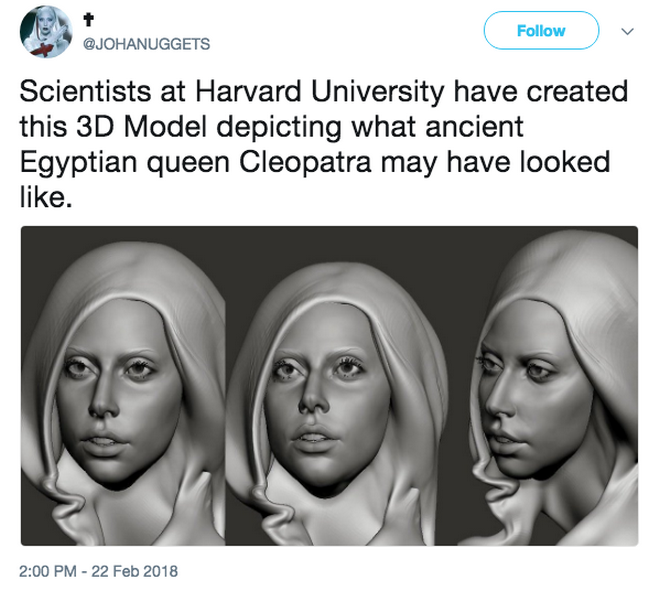Open the tweet timestamp 2:00 PM link
This screenshot has height=591, width=660.
pyautogui.click(x=48, y=572)
